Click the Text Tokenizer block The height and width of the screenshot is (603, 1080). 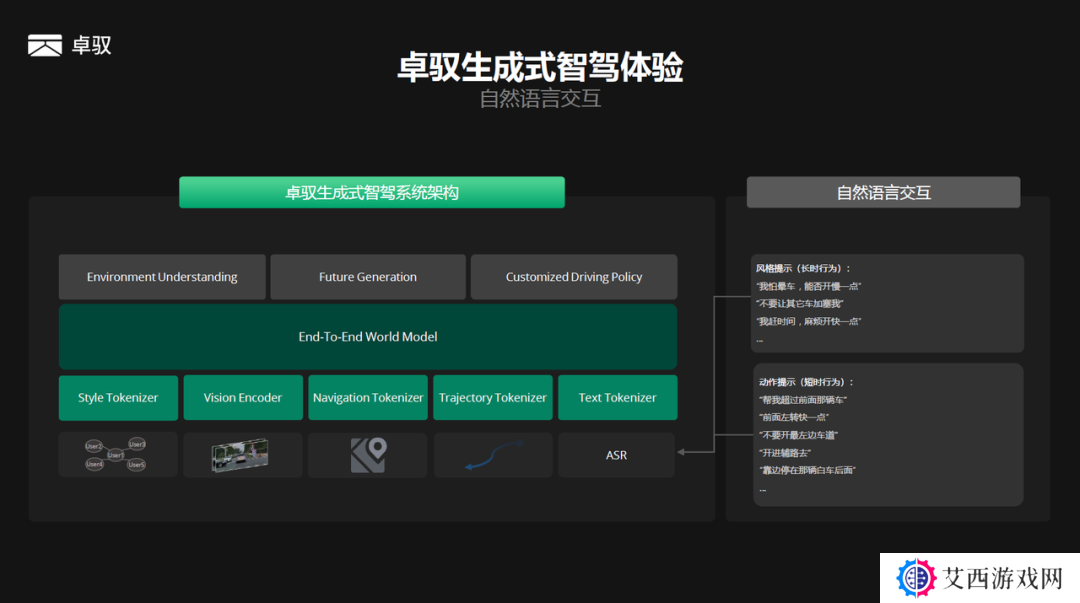(x=617, y=398)
